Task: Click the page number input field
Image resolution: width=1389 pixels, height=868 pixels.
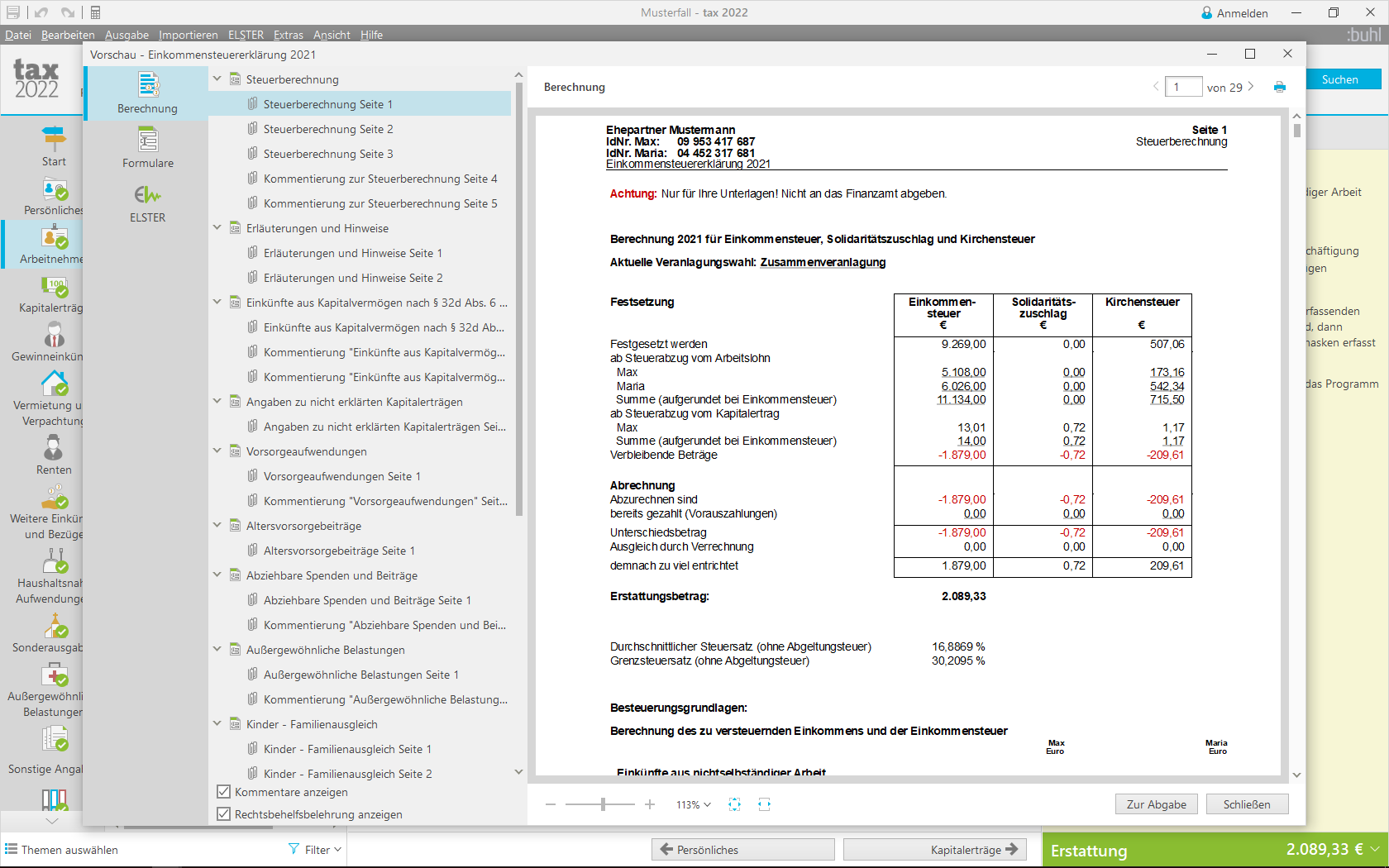Action: pyautogui.click(x=1183, y=87)
